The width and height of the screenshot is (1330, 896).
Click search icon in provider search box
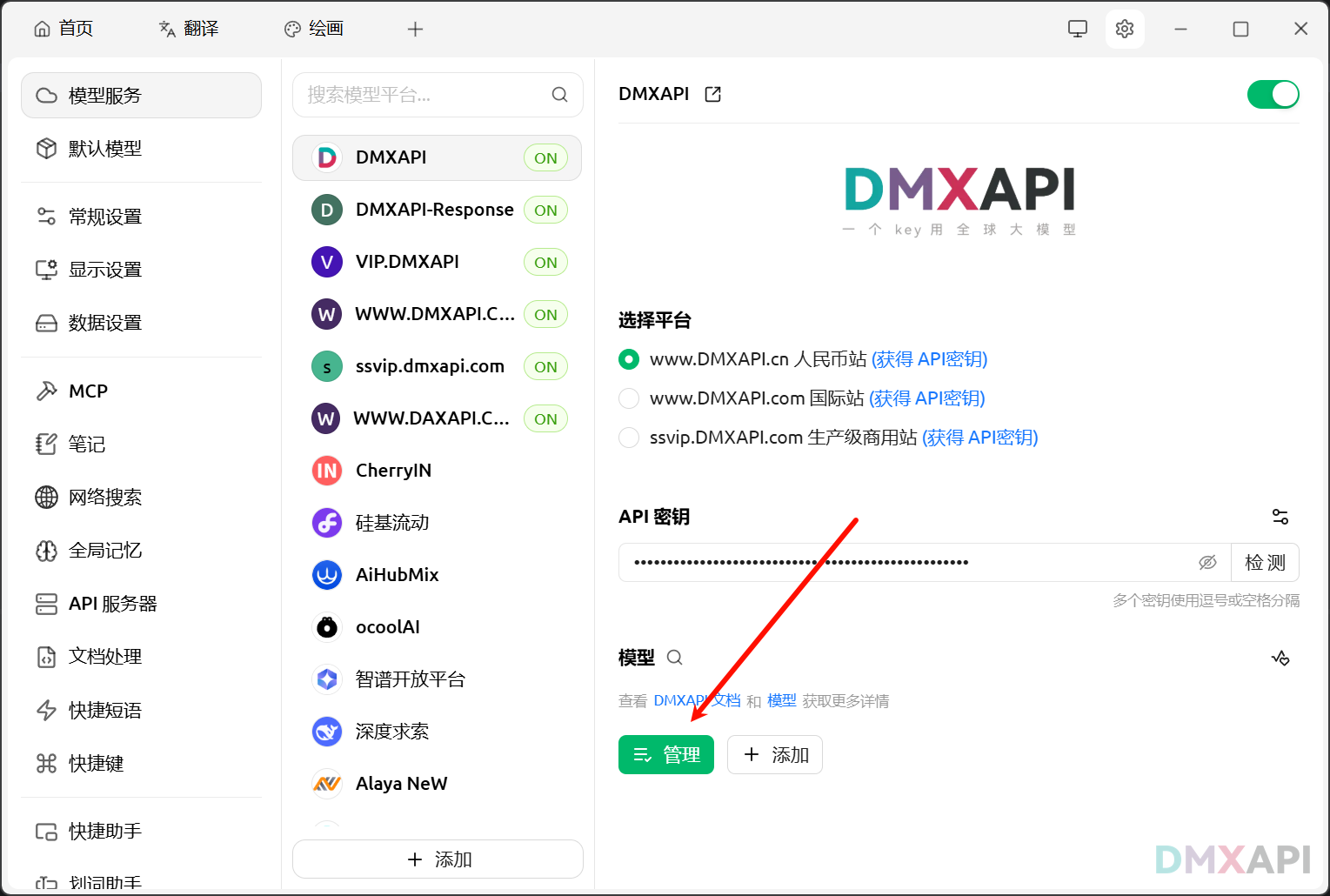tap(559, 95)
